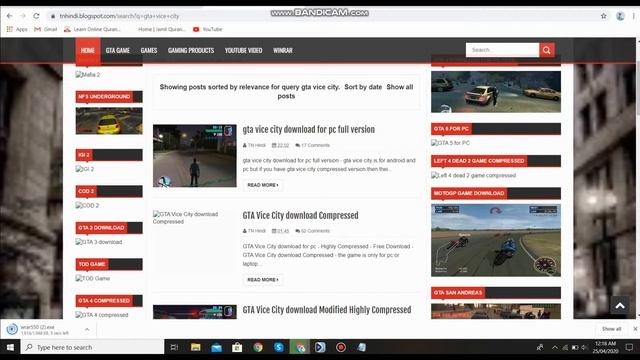Open the GAMING PRODUCTS menu
Viewport: 640px width, 360px height.
[x=191, y=50]
